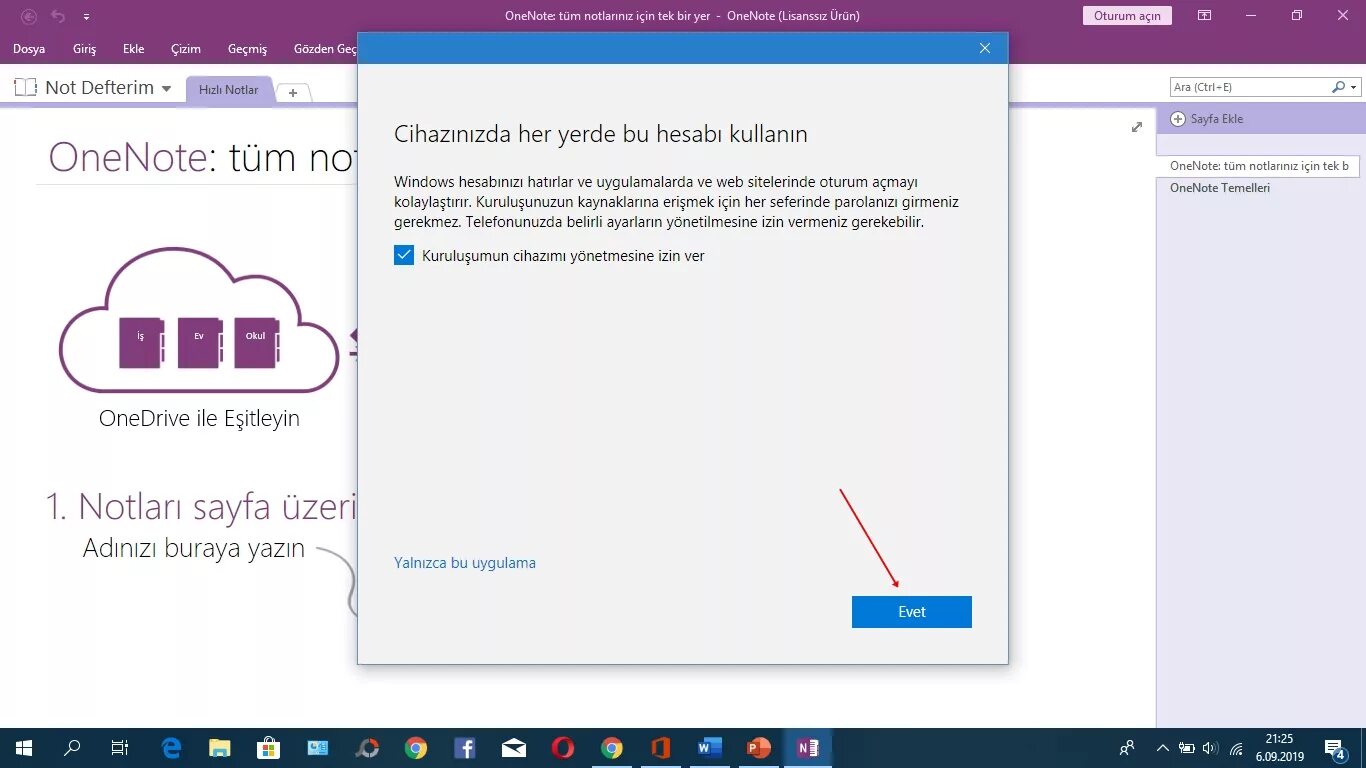
Task: Open the Chrome icon next to Office
Action: point(612,748)
